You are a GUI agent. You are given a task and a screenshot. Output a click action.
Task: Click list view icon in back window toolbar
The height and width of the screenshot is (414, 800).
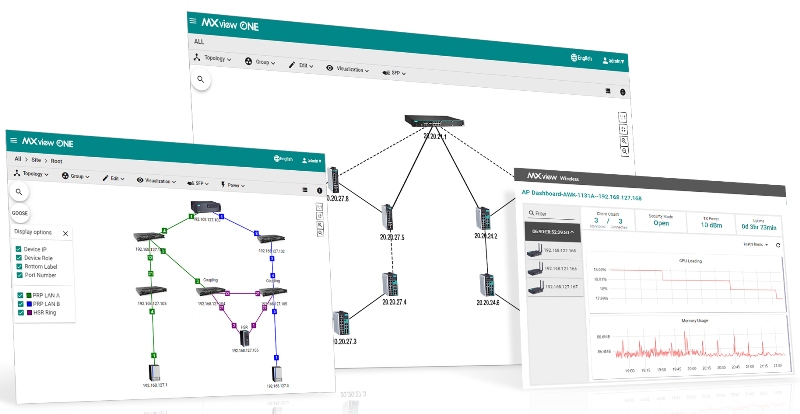608,91
